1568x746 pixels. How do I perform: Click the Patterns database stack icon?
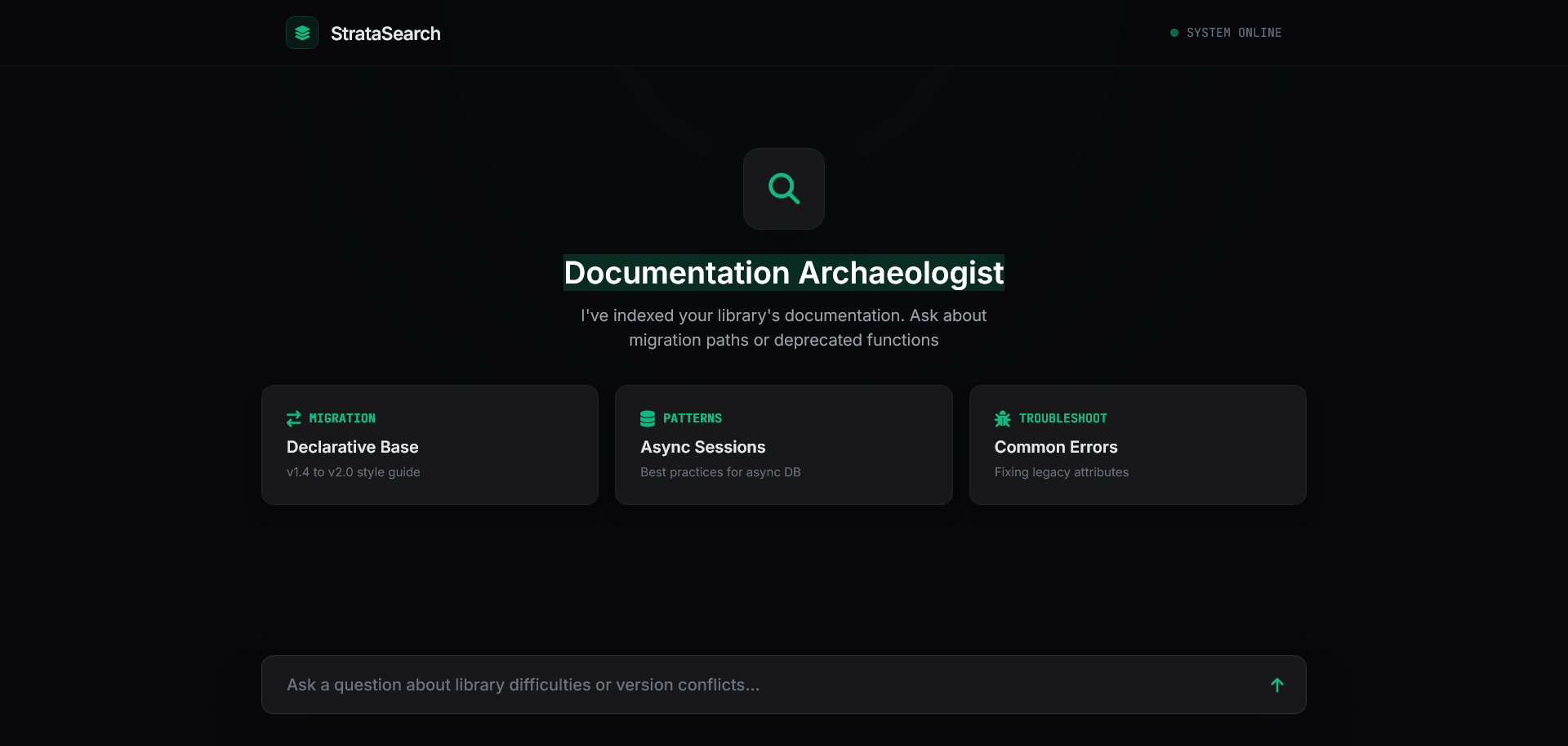(x=648, y=418)
